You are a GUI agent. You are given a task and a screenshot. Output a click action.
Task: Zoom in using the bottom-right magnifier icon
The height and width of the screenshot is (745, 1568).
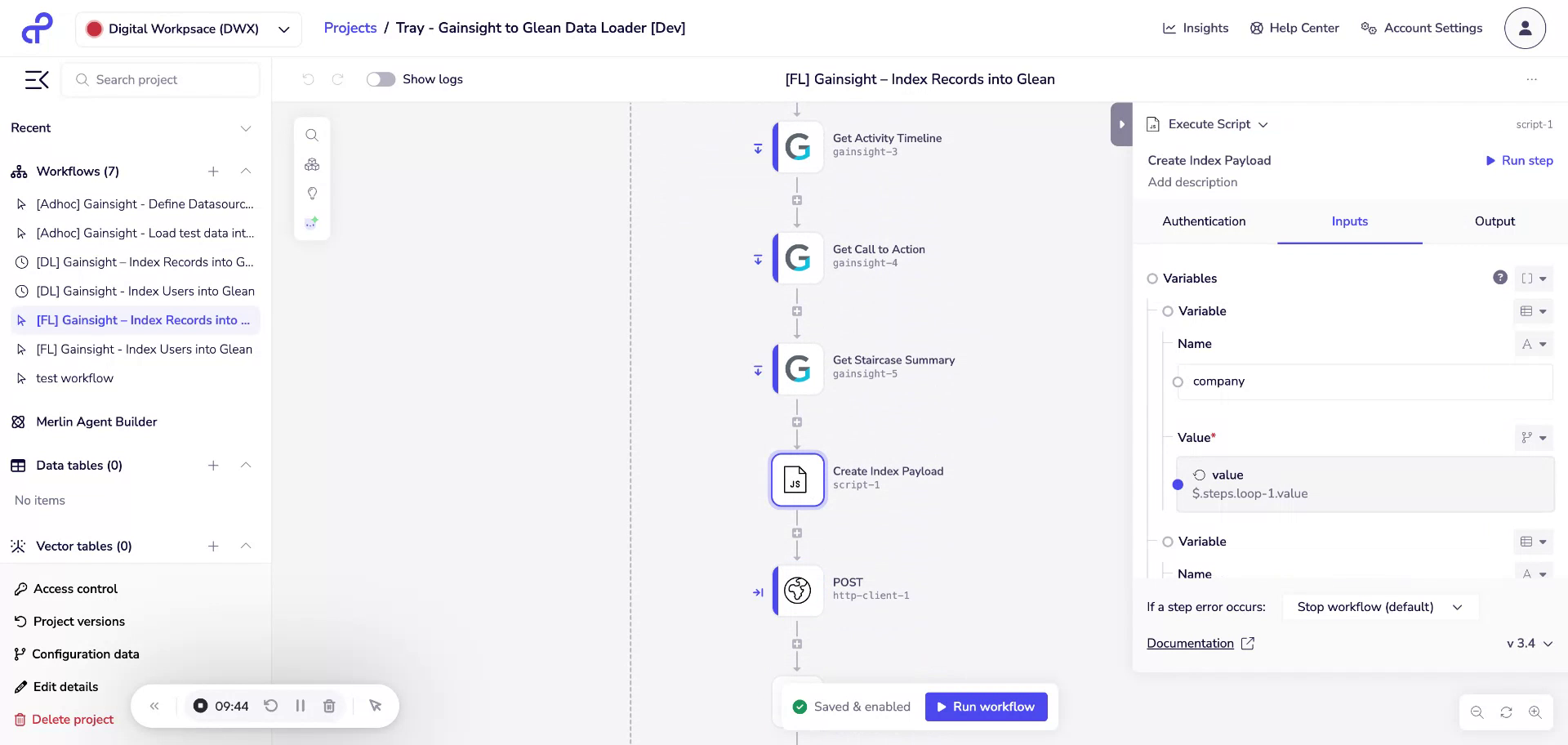[x=1535, y=712]
